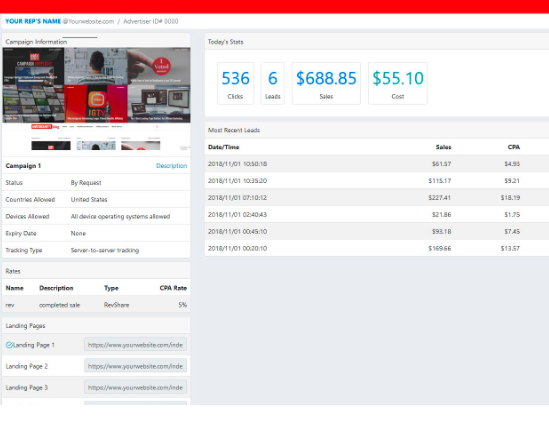Select the Landing Page 2 row label
Viewport: 549px width, 421px height.
(27, 366)
